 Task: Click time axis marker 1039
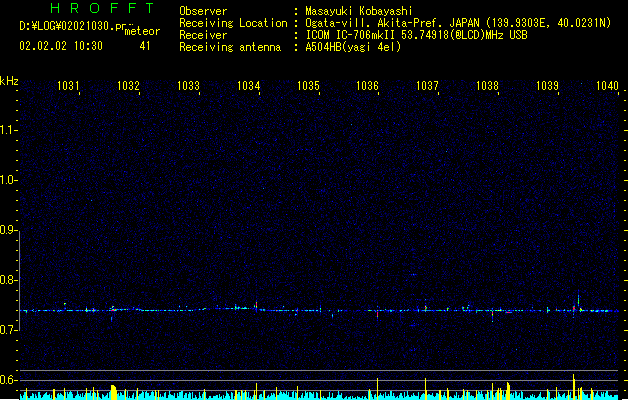[547, 86]
